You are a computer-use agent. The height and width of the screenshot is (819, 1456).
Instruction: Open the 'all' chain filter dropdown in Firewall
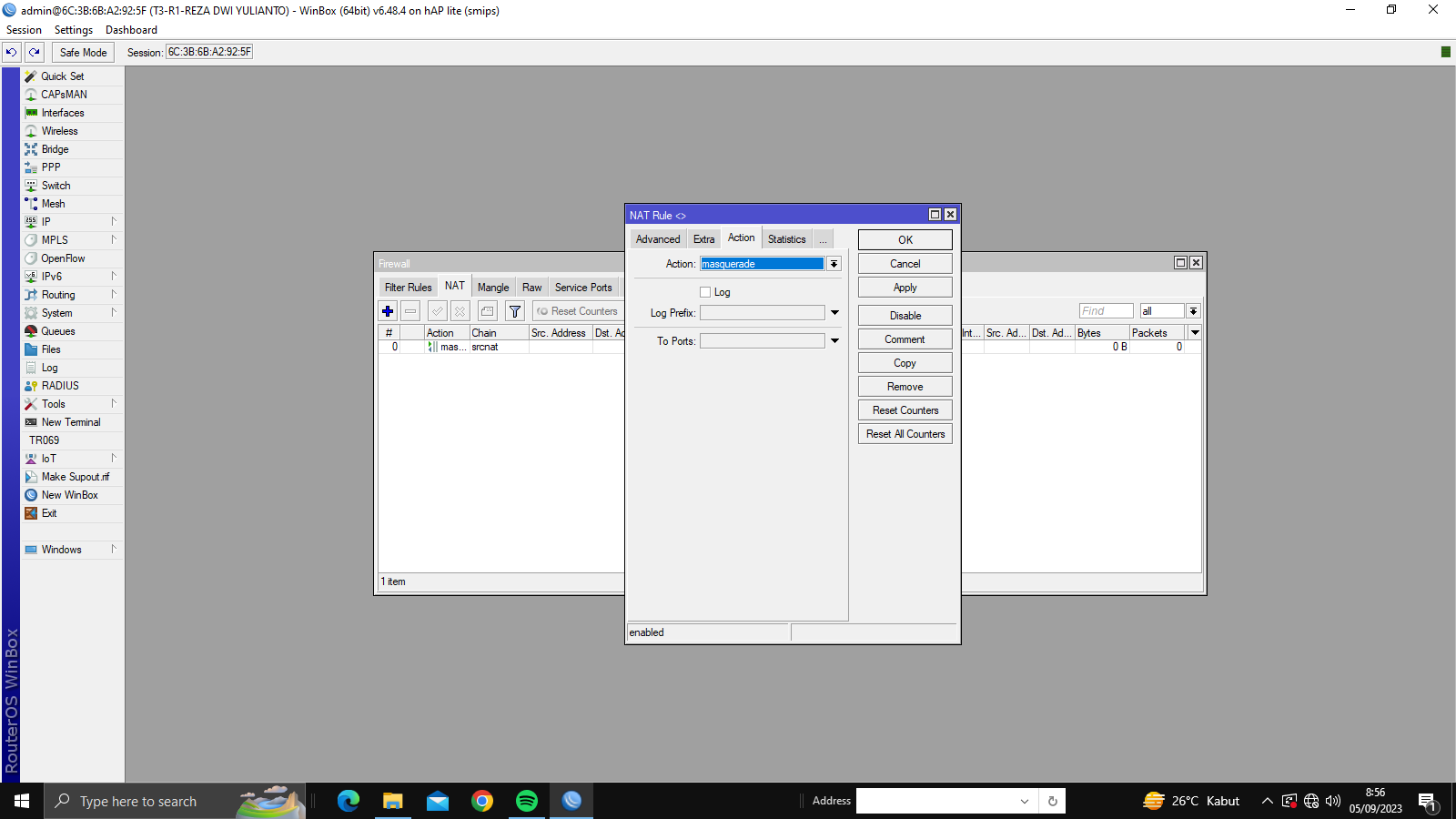1193,311
